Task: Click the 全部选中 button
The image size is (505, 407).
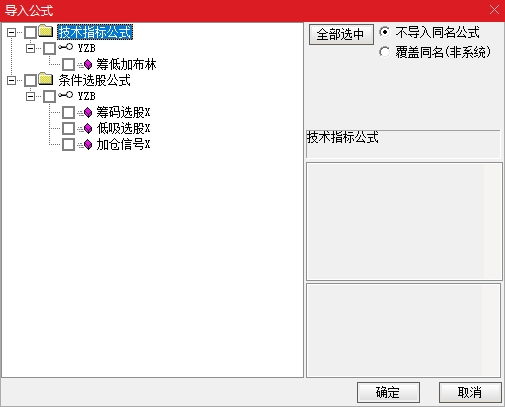Action: [341, 34]
